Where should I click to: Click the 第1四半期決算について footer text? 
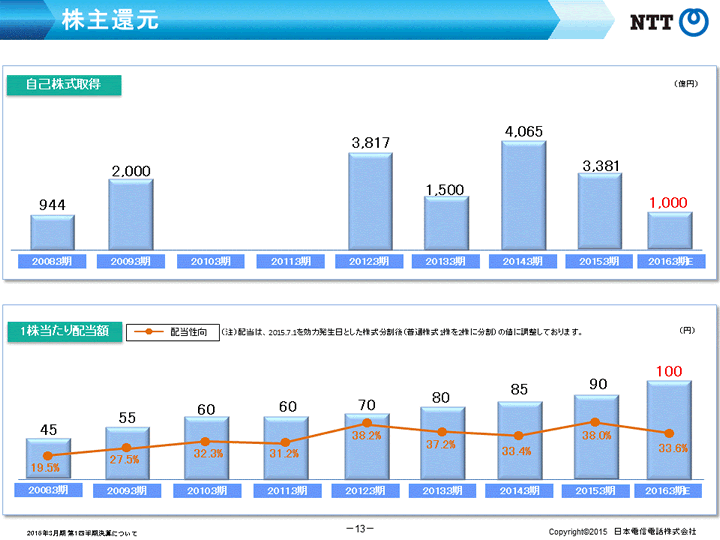pyautogui.click(x=102, y=533)
